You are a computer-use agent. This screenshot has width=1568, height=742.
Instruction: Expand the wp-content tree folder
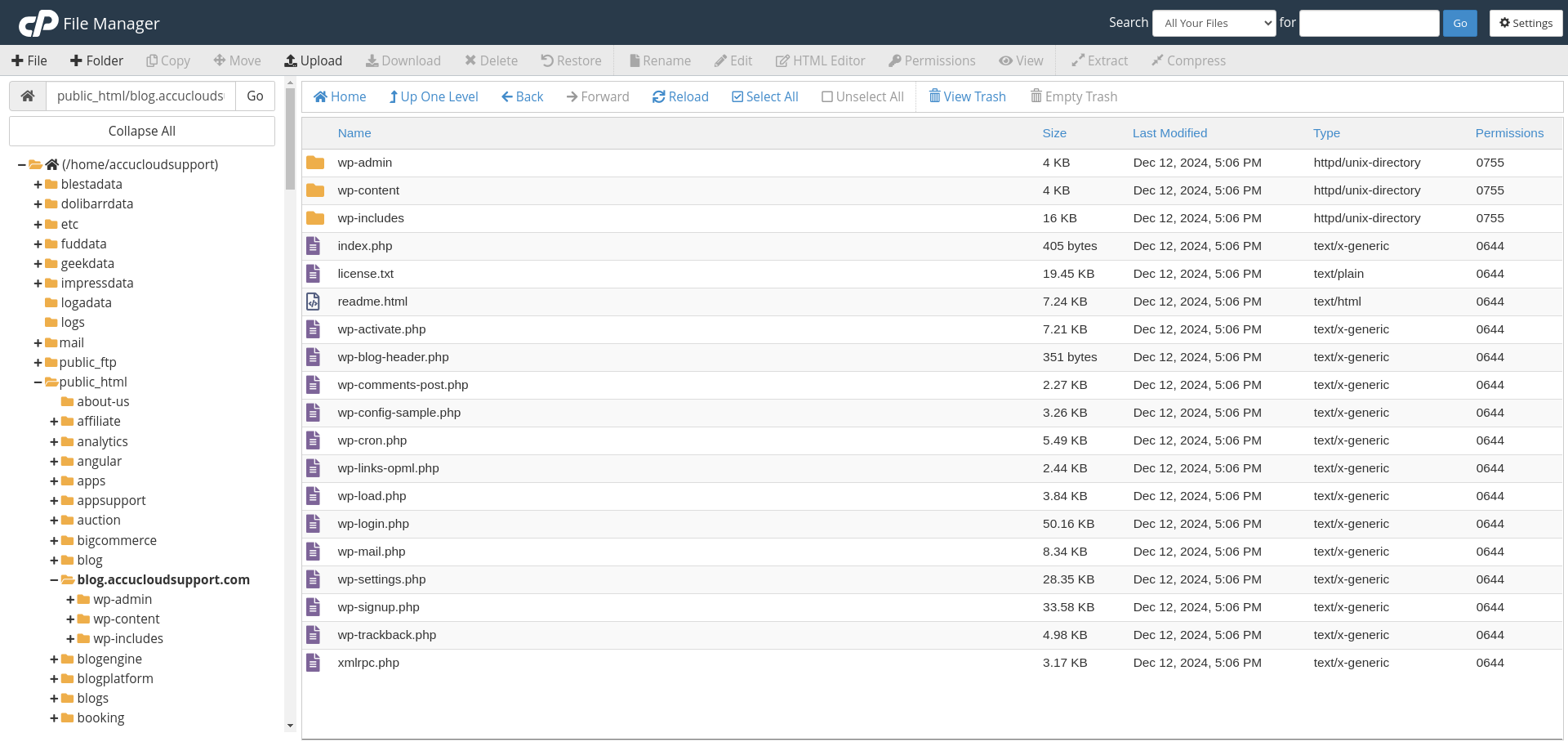(x=70, y=619)
